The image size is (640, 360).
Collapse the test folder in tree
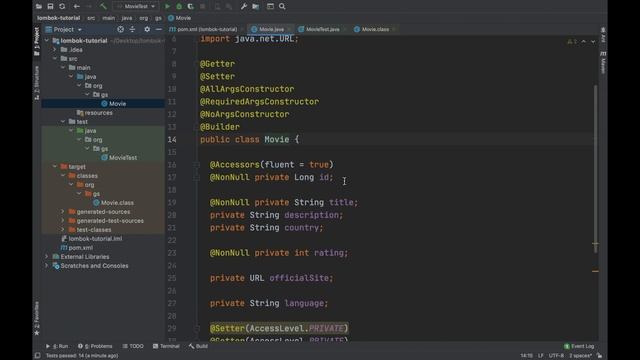point(63,122)
